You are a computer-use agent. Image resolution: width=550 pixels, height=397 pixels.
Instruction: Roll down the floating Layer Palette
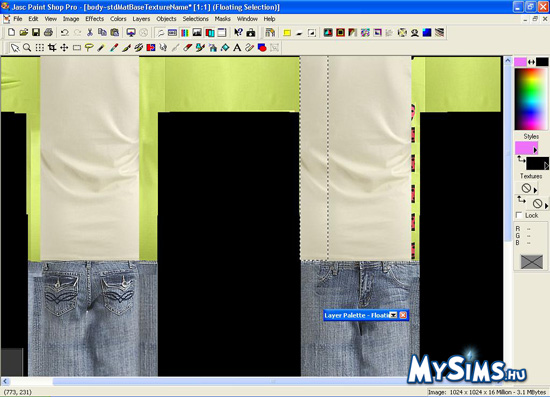(394, 315)
